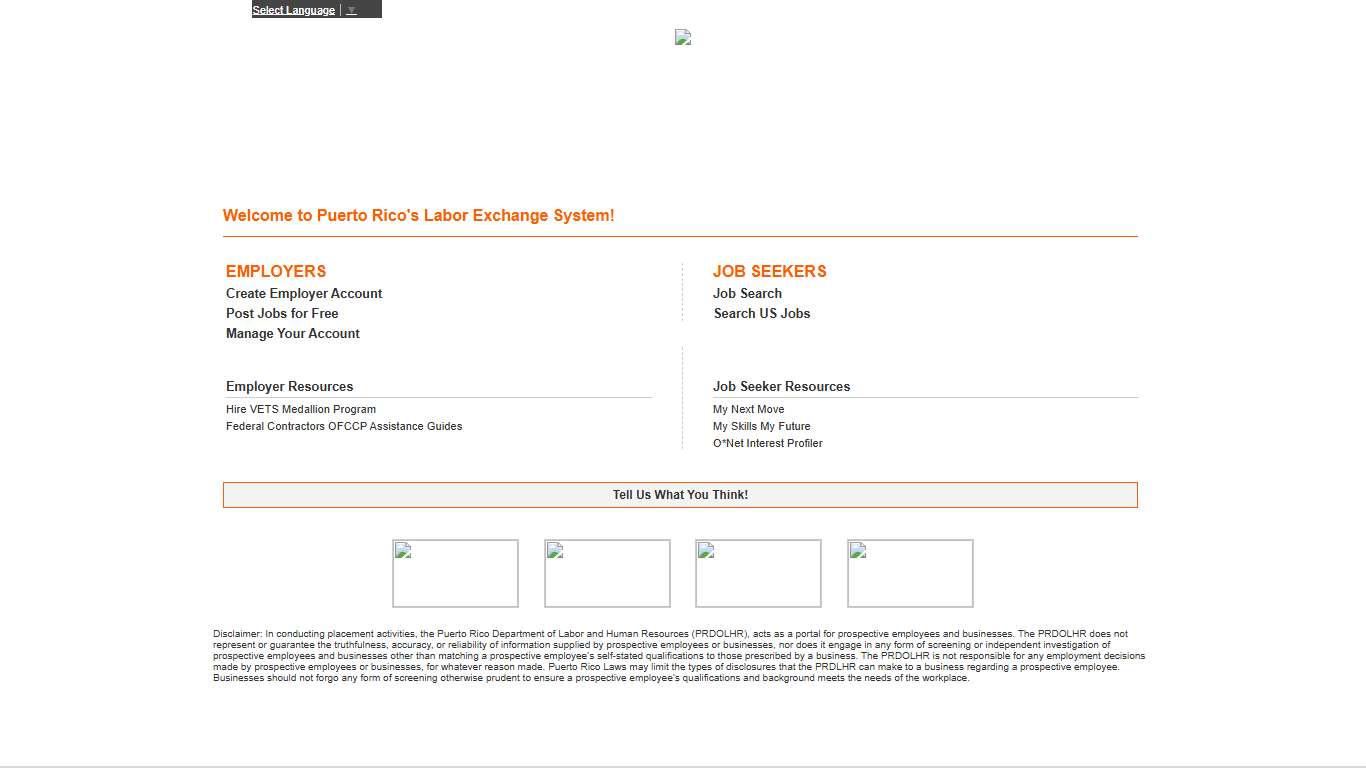Open the Select Language dropdown arrow
This screenshot has height=768, width=1366.
tap(351, 9)
